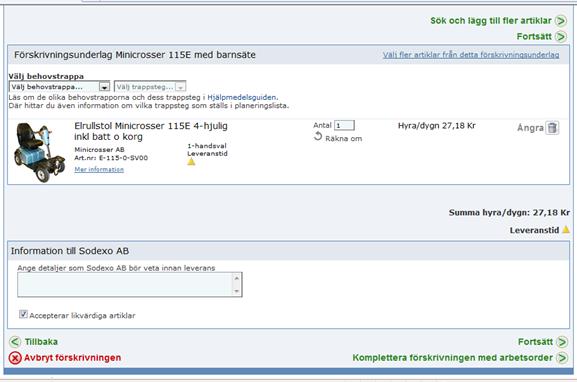Click 'Avbryt förskrivningen' red text
Screen dimensions: 577x382
(72, 358)
